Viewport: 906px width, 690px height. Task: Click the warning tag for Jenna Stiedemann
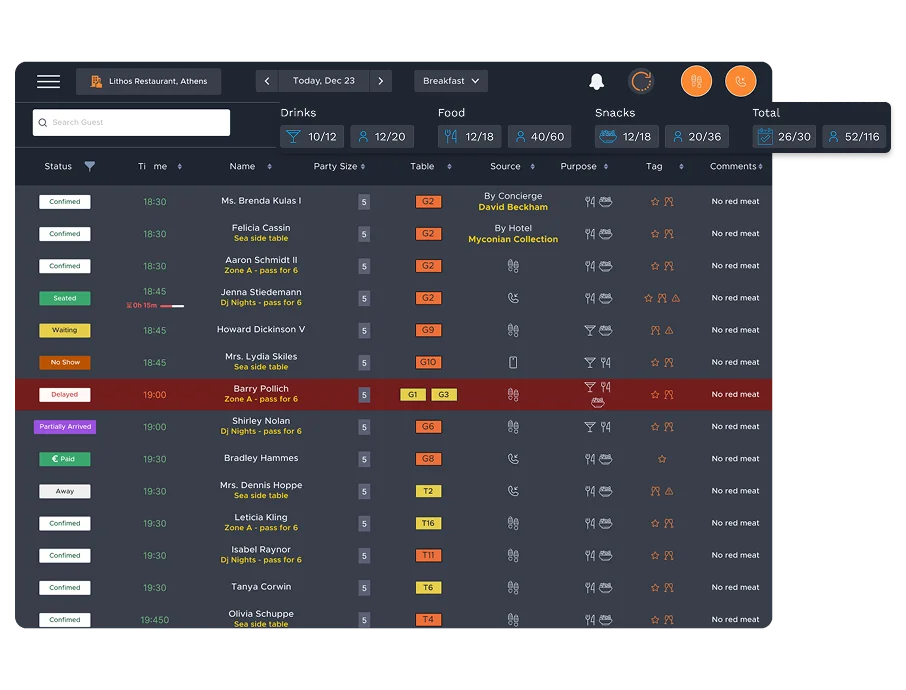[676, 298]
